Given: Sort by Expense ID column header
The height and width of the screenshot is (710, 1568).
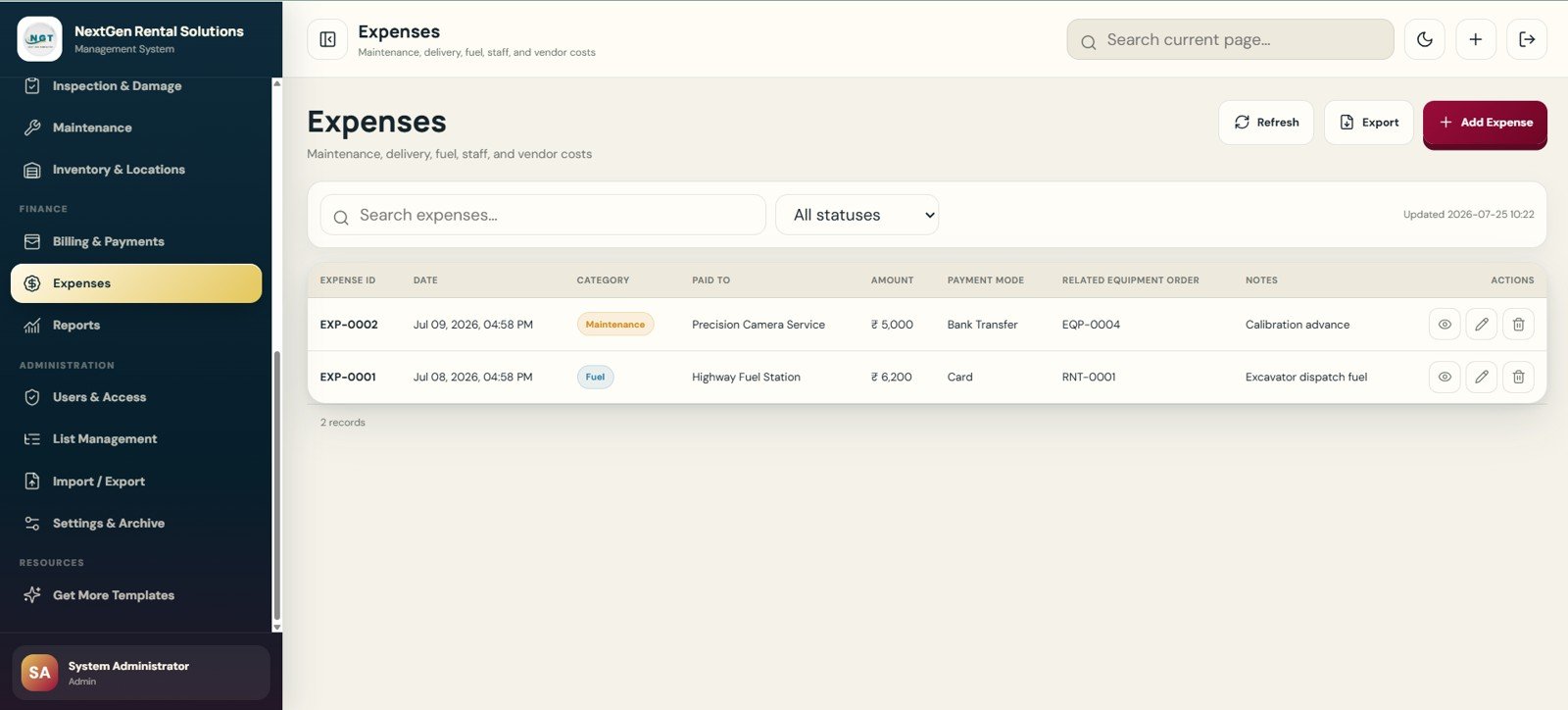Looking at the screenshot, I should tap(348, 280).
